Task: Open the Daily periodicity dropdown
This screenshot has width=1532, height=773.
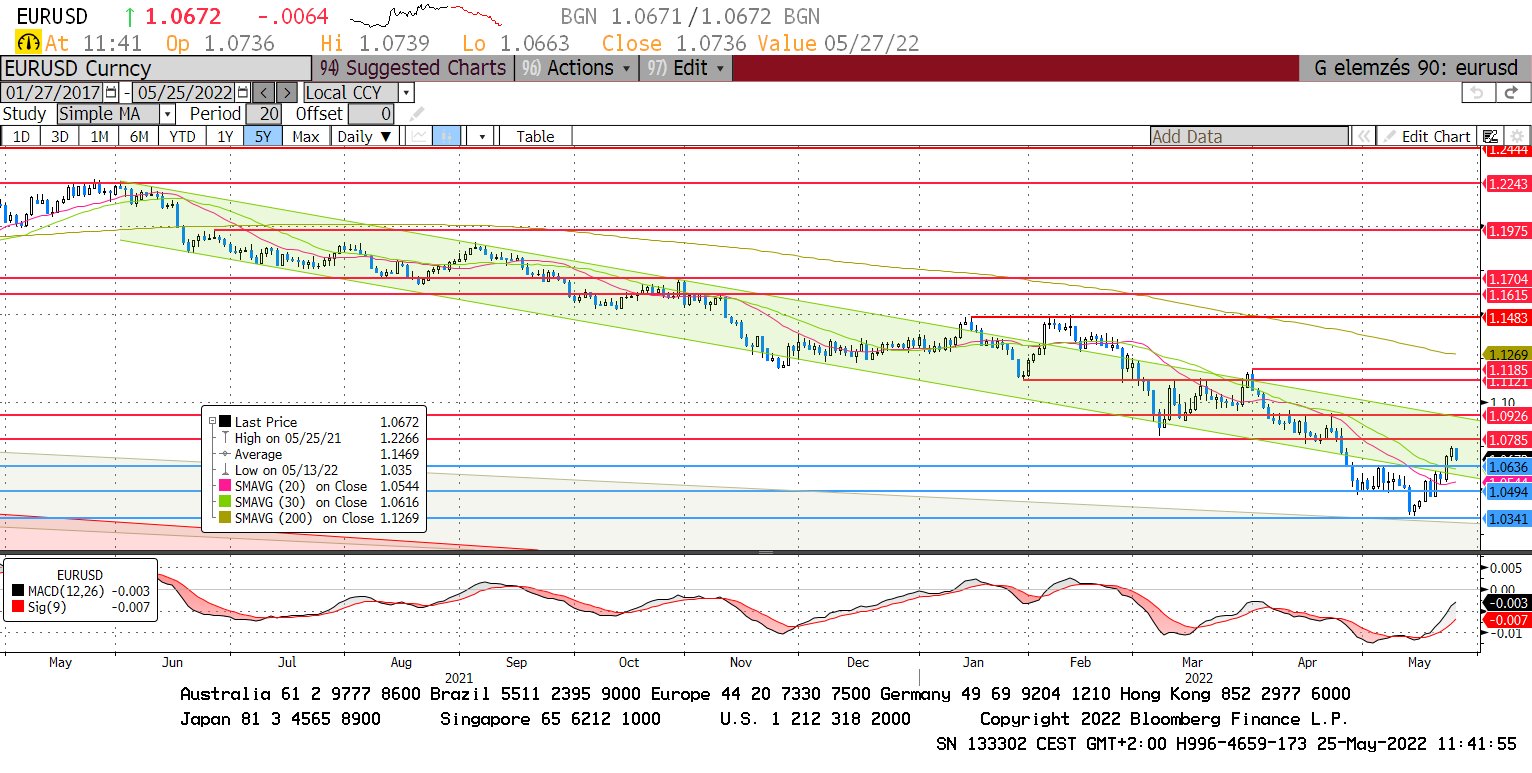Action: click(363, 136)
